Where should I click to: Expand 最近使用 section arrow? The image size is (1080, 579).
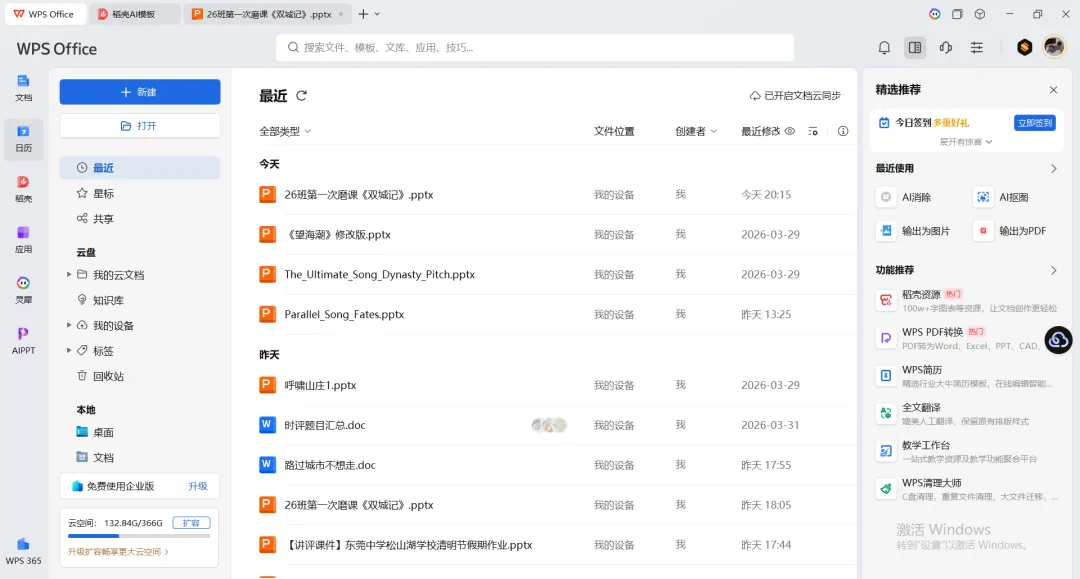click(x=1053, y=169)
